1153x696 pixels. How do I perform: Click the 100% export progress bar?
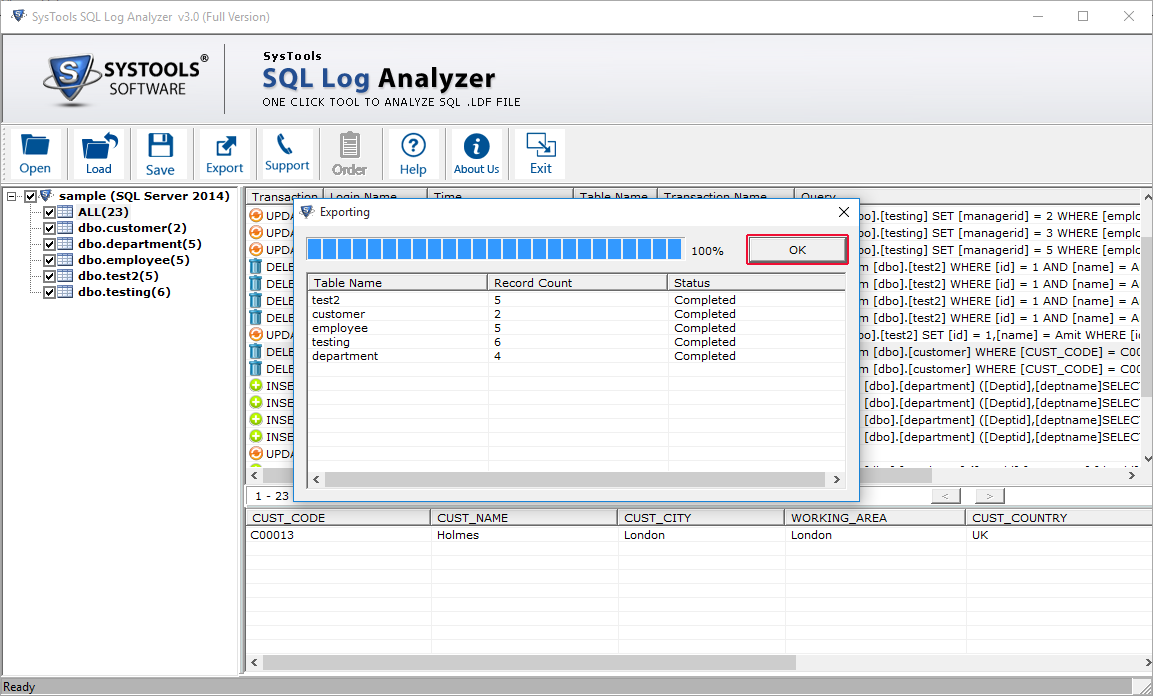(495, 249)
